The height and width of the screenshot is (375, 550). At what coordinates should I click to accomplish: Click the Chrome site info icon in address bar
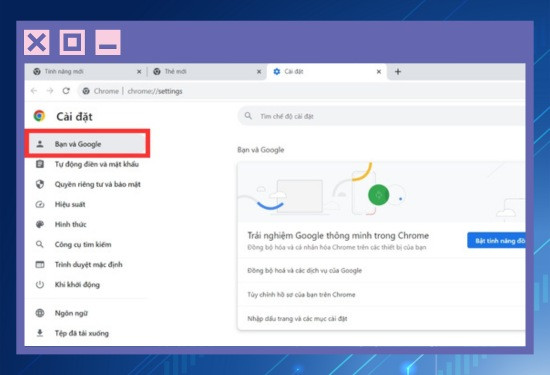click(86, 91)
